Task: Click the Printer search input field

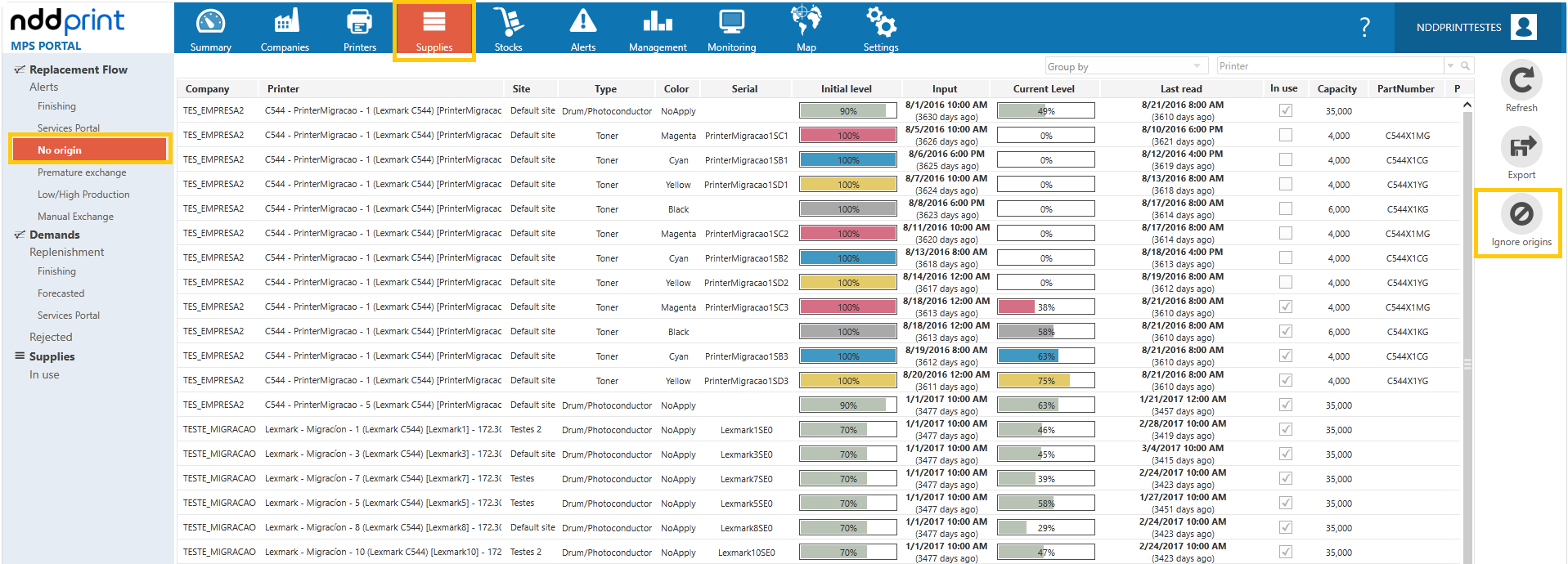Action: (1329, 66)
